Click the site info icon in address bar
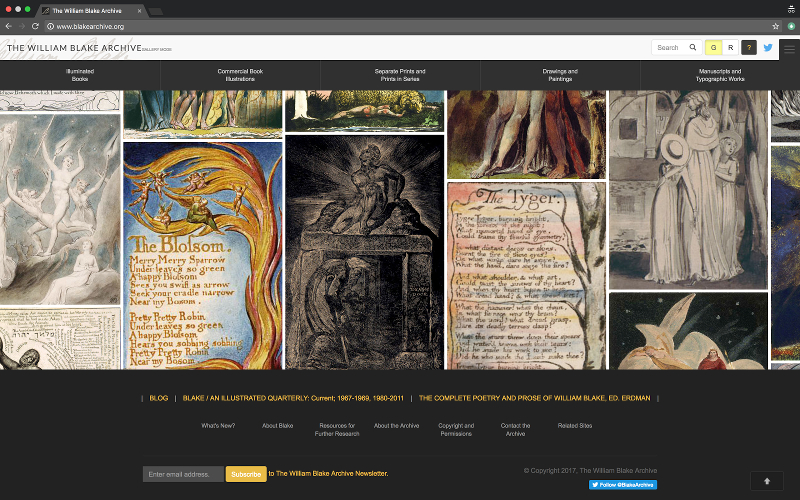This screenshot has height=500, width=800. (50, 27)
